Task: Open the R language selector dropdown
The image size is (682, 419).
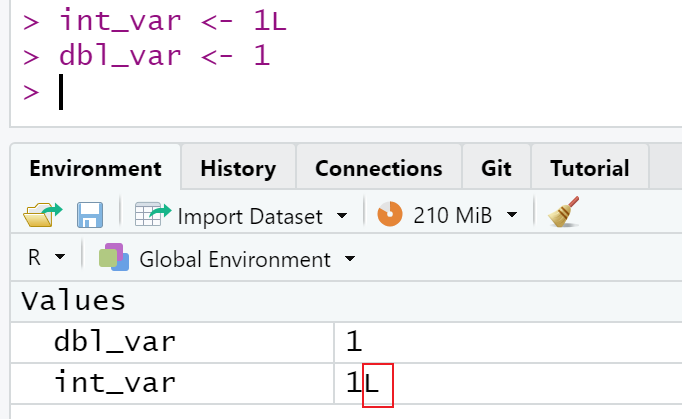Action: tap(47, 257)
